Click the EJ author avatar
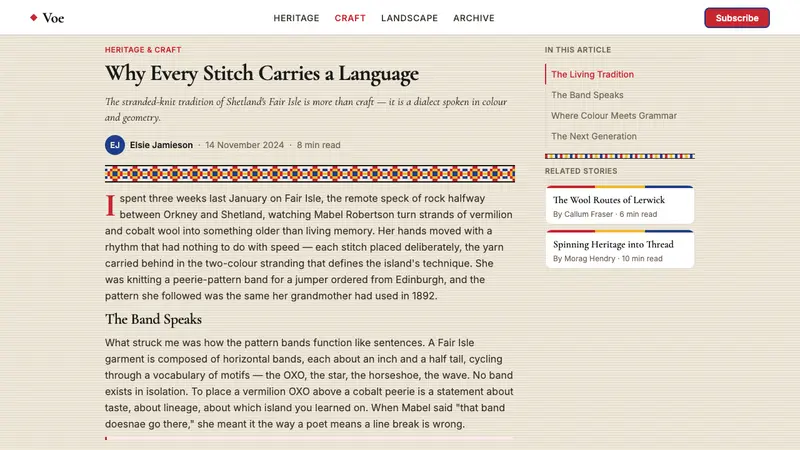The height and width of the screenshot is (450, 800). tap(115, 145)
